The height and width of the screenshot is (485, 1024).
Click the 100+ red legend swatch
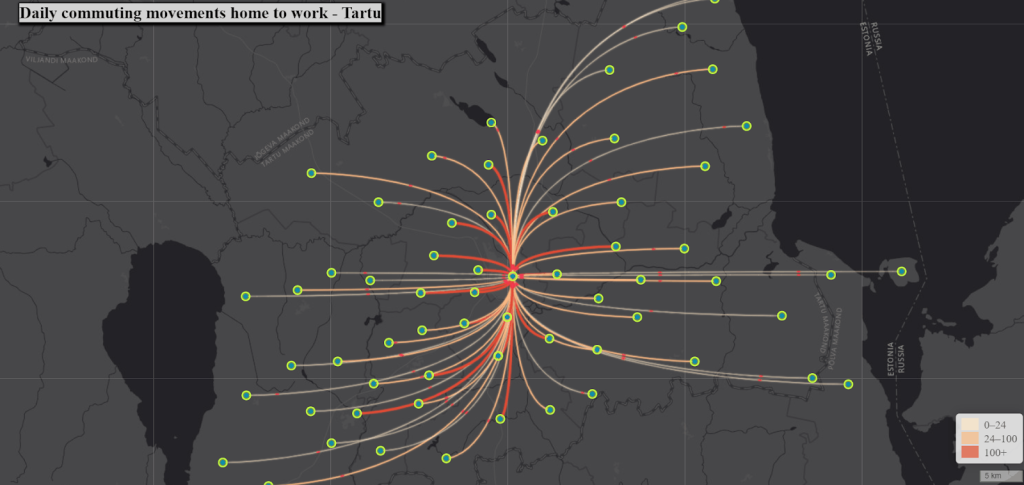pos(969,453)
